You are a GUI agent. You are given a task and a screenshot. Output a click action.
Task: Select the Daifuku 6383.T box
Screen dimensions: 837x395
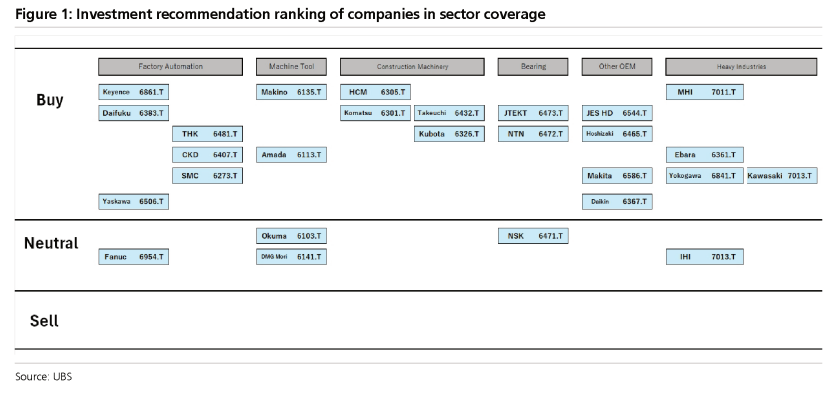(133, 113)
